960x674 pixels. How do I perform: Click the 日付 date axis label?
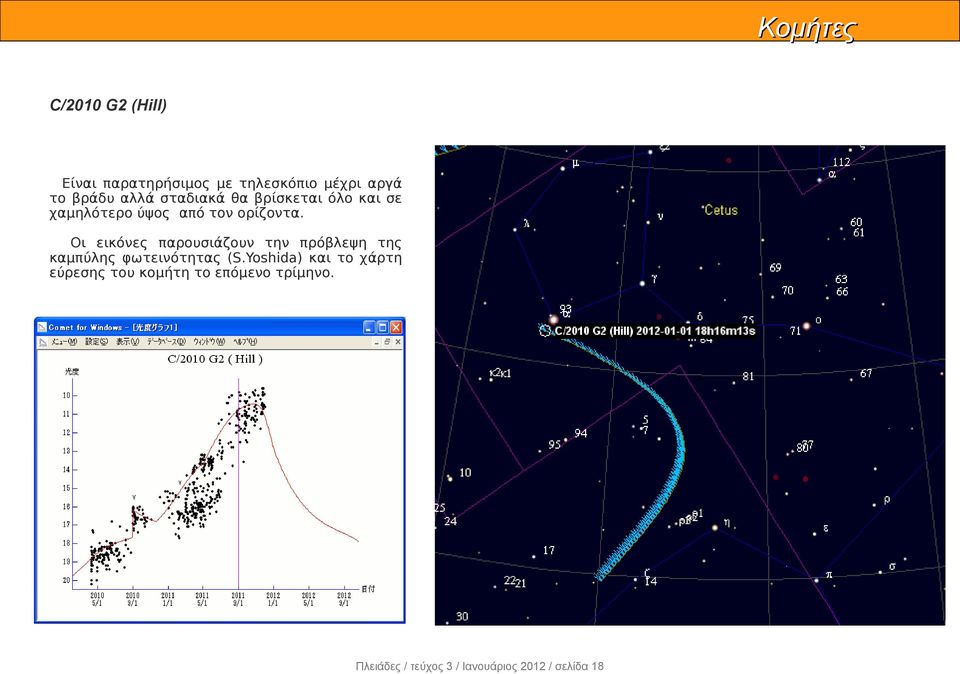(x=368, y=588)
